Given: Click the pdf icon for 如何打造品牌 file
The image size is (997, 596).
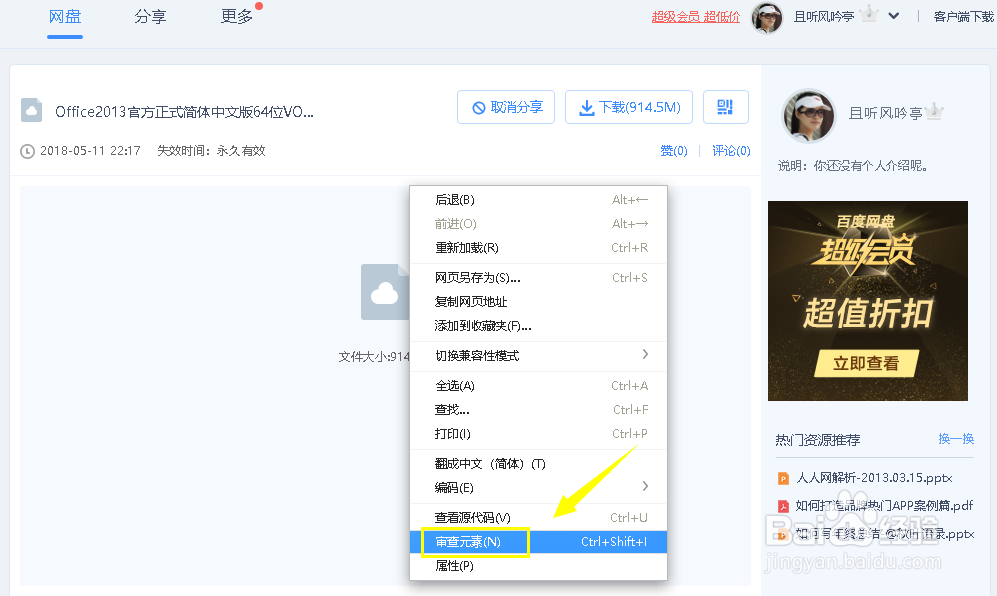Looking at the screenshot, I should (783, 506).
